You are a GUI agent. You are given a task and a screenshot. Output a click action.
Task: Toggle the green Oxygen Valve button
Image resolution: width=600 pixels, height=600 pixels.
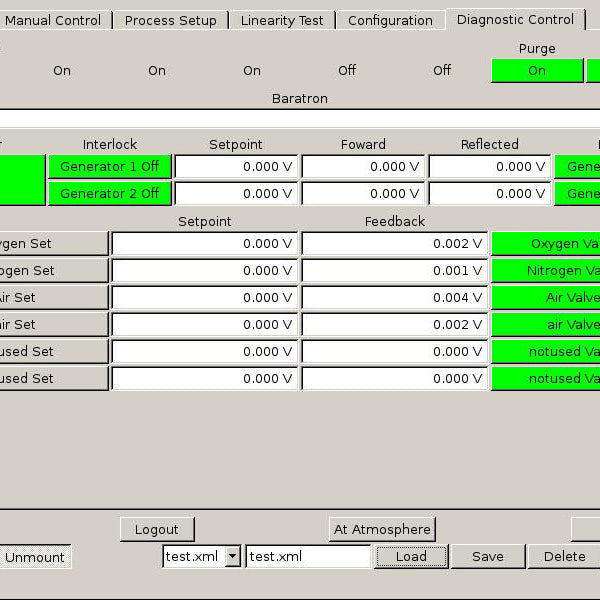coord(546,243)
